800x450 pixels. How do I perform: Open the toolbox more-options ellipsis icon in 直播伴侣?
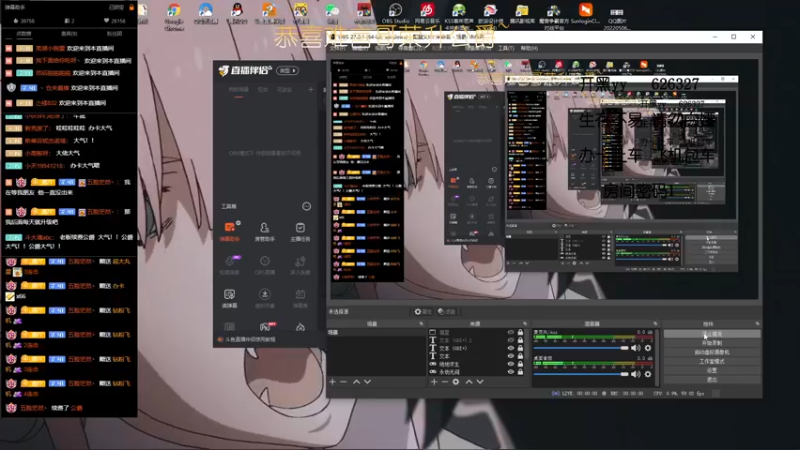[306, 206]
